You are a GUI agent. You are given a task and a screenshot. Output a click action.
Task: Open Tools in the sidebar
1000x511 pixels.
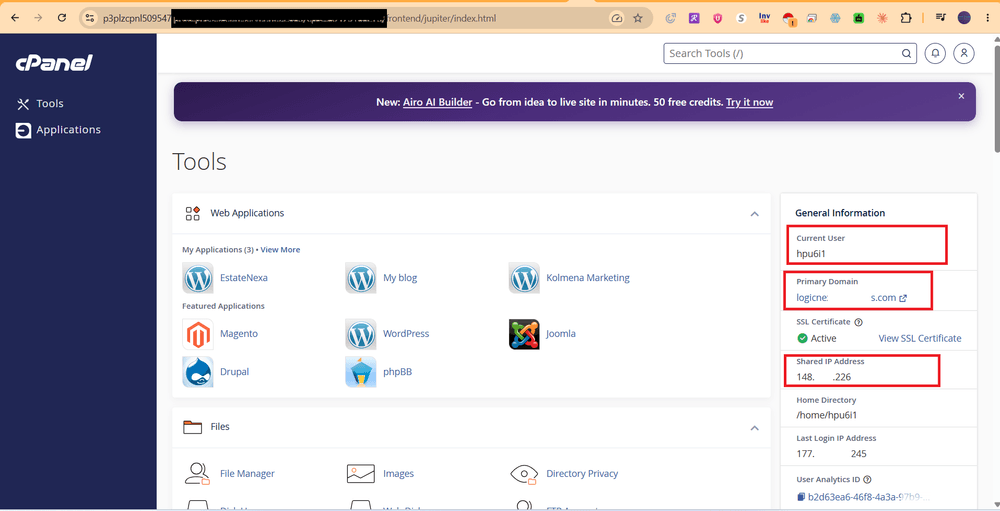coord(50,104)
